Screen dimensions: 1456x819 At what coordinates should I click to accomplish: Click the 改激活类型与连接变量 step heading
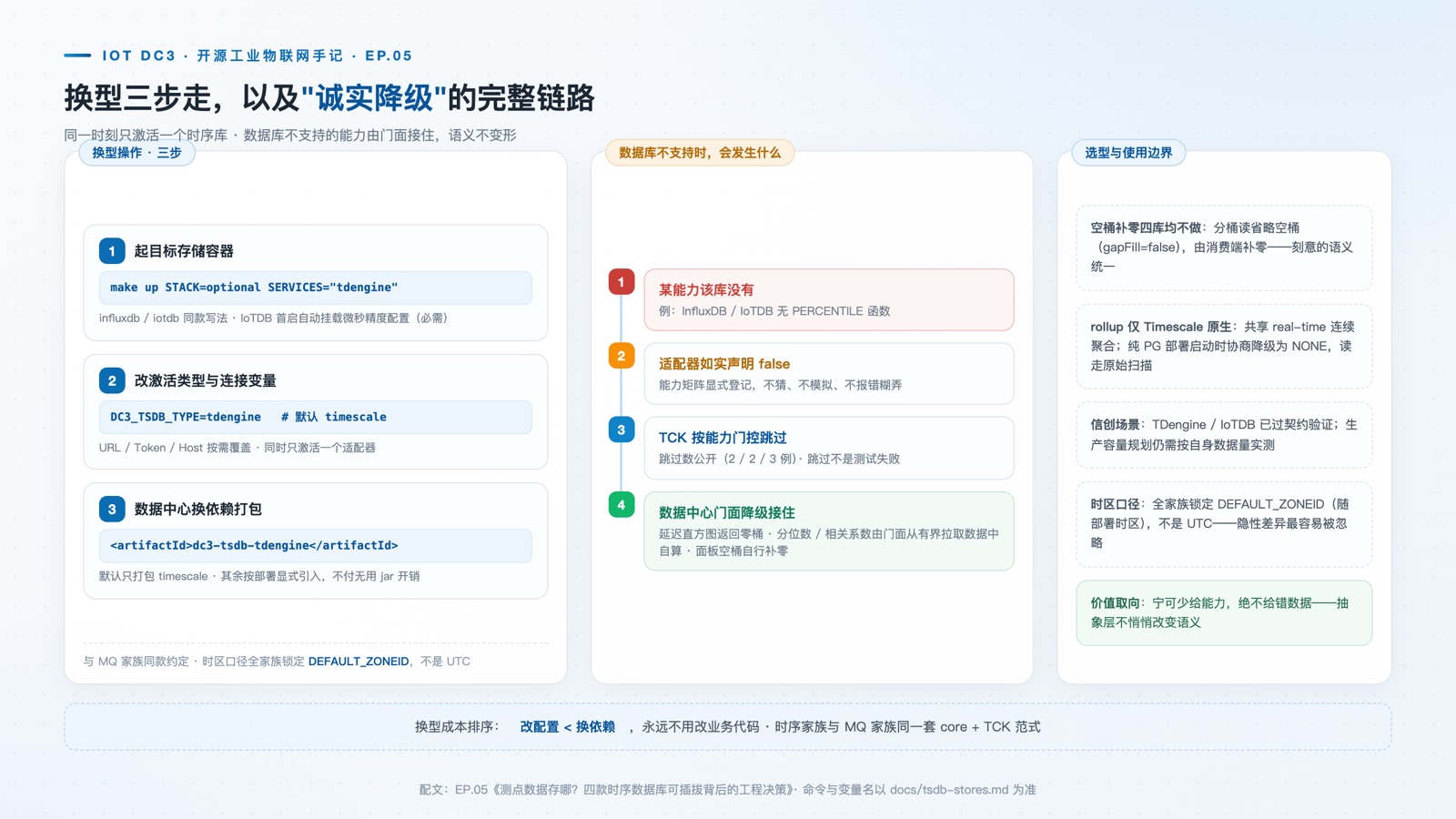tap(205, 380)
